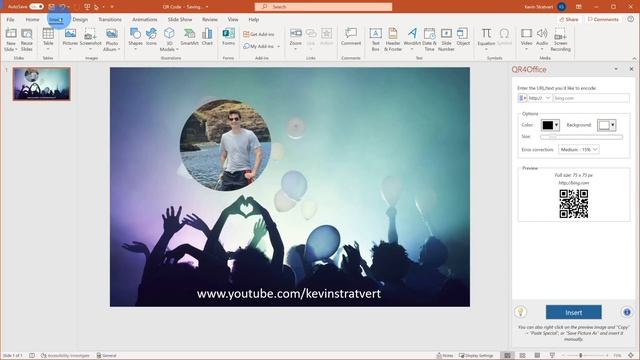Screen dimensions: 640x360
Task: Click the Save icon in title bar
Action: coord(51,7)
